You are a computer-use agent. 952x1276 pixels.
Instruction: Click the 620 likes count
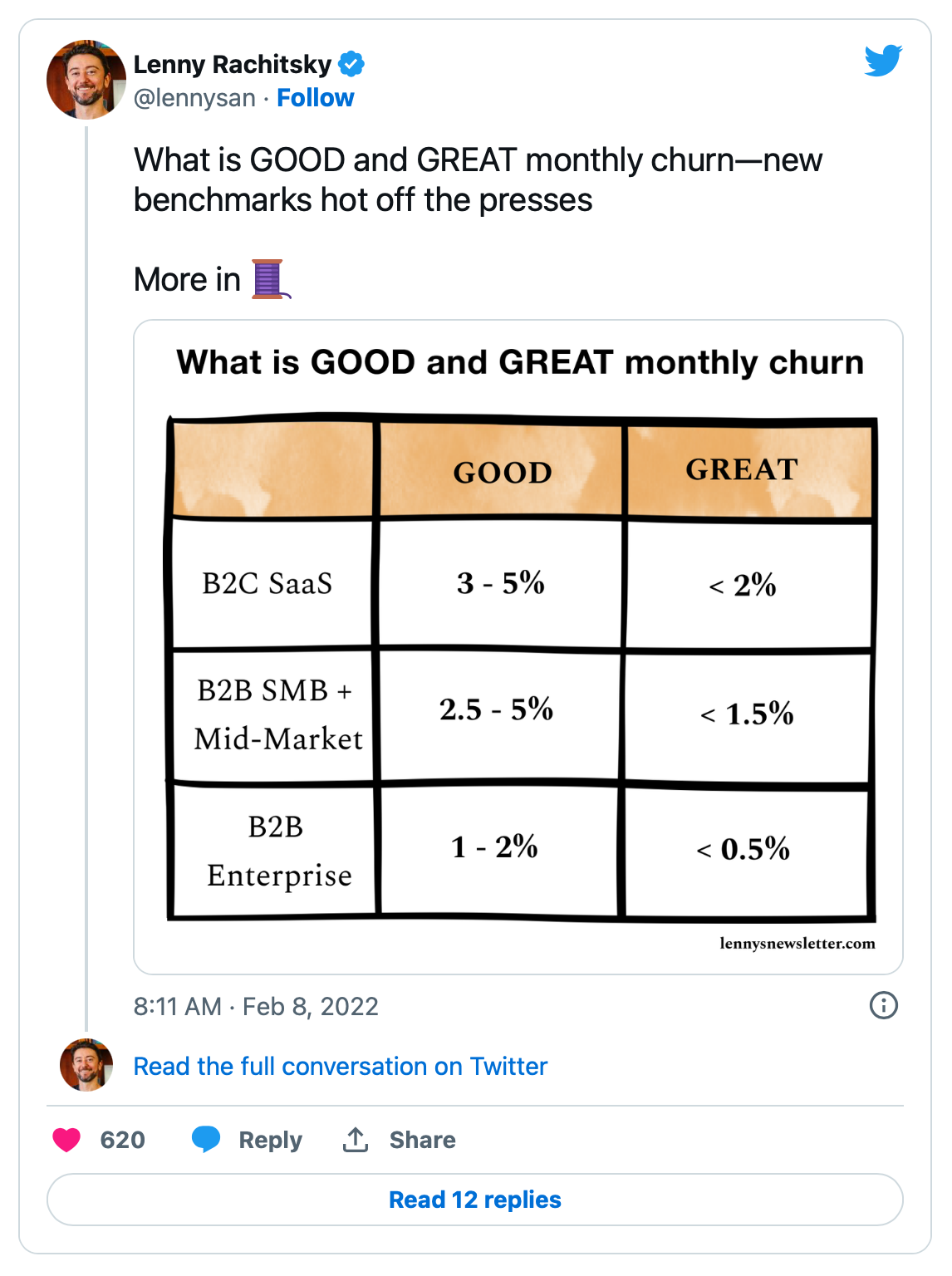tap(122, 1140)
